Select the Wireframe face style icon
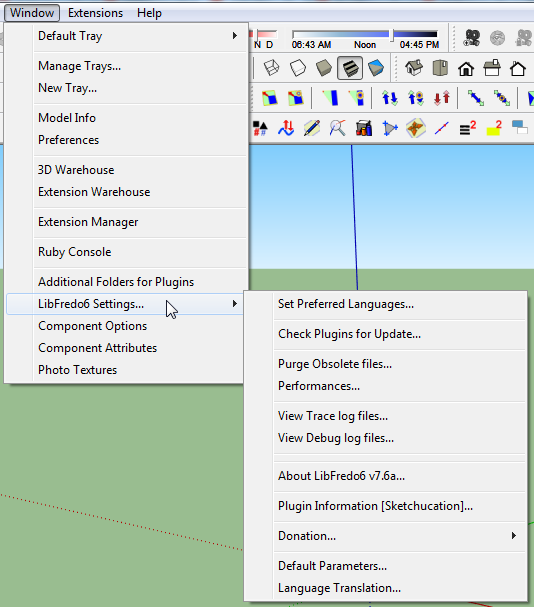 [x=271, y=68]
